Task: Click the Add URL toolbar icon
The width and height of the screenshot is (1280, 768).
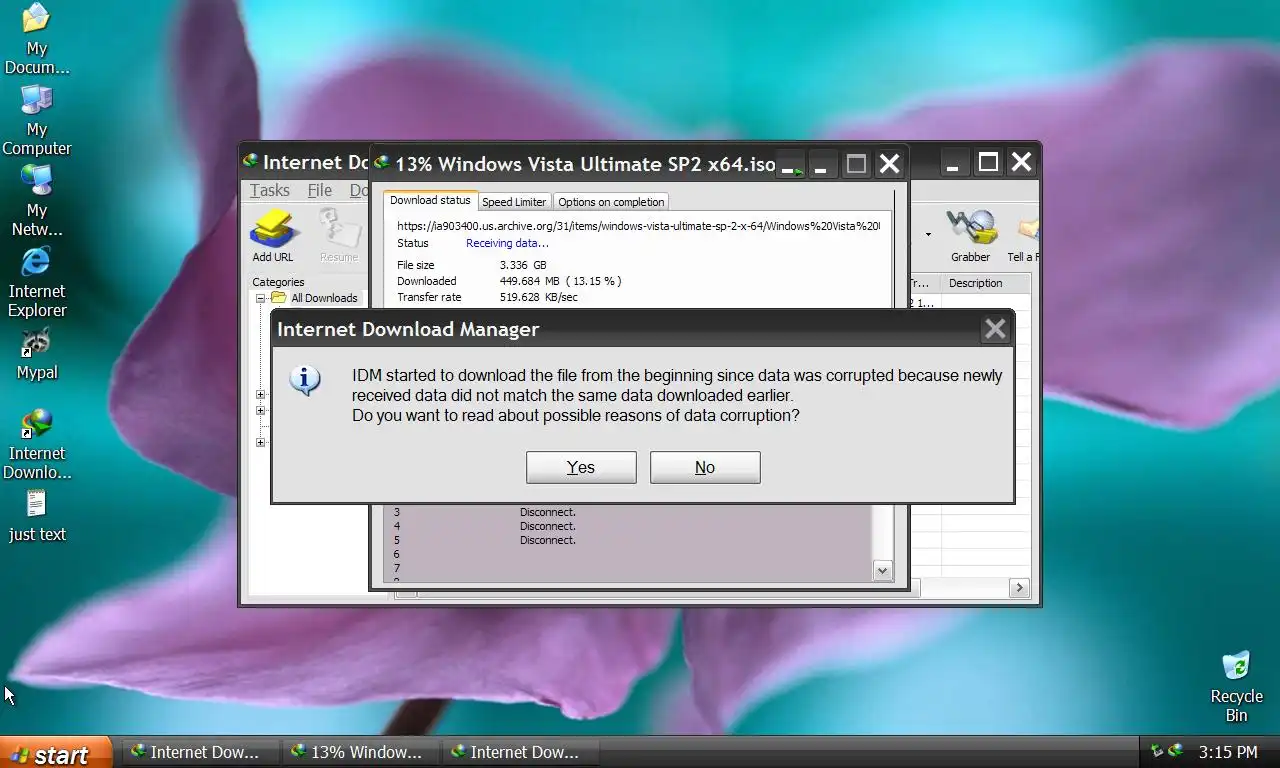Action: (x=273, y=236)
